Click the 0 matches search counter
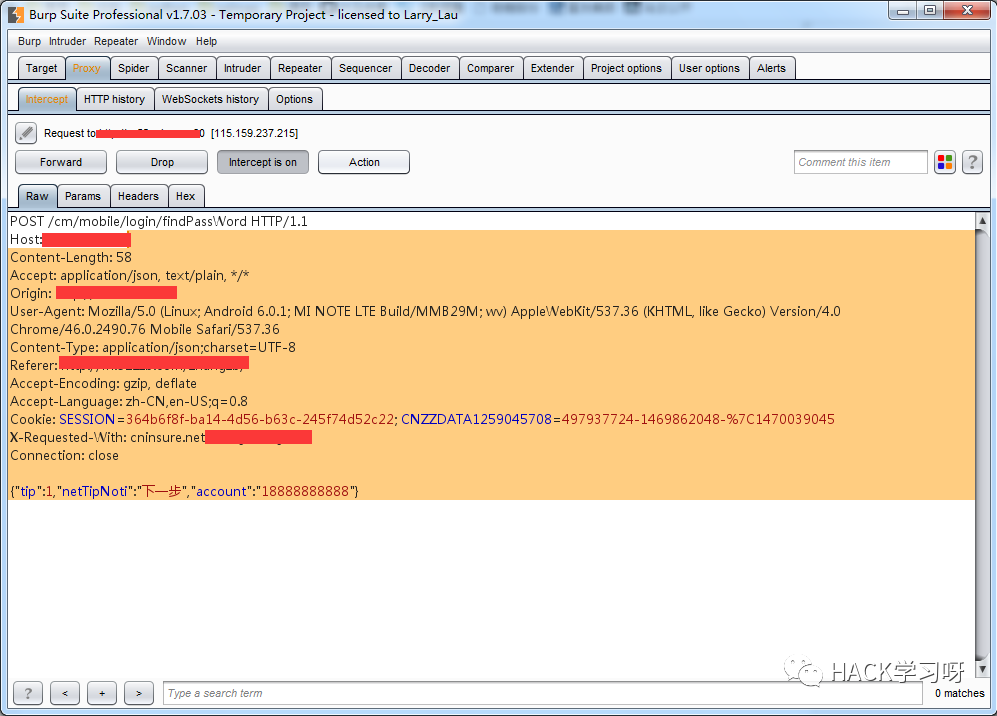Image resolution: width=997 pixels, height=716 pixels. click(x=959, y=693)
